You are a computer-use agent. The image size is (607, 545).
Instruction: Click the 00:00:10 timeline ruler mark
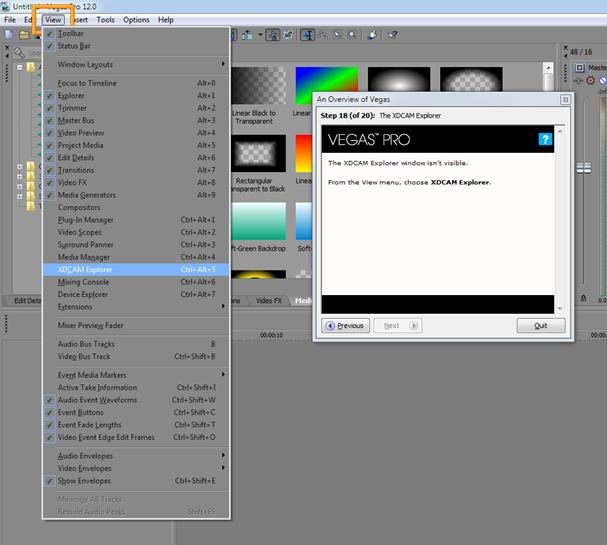click(271, 335)
